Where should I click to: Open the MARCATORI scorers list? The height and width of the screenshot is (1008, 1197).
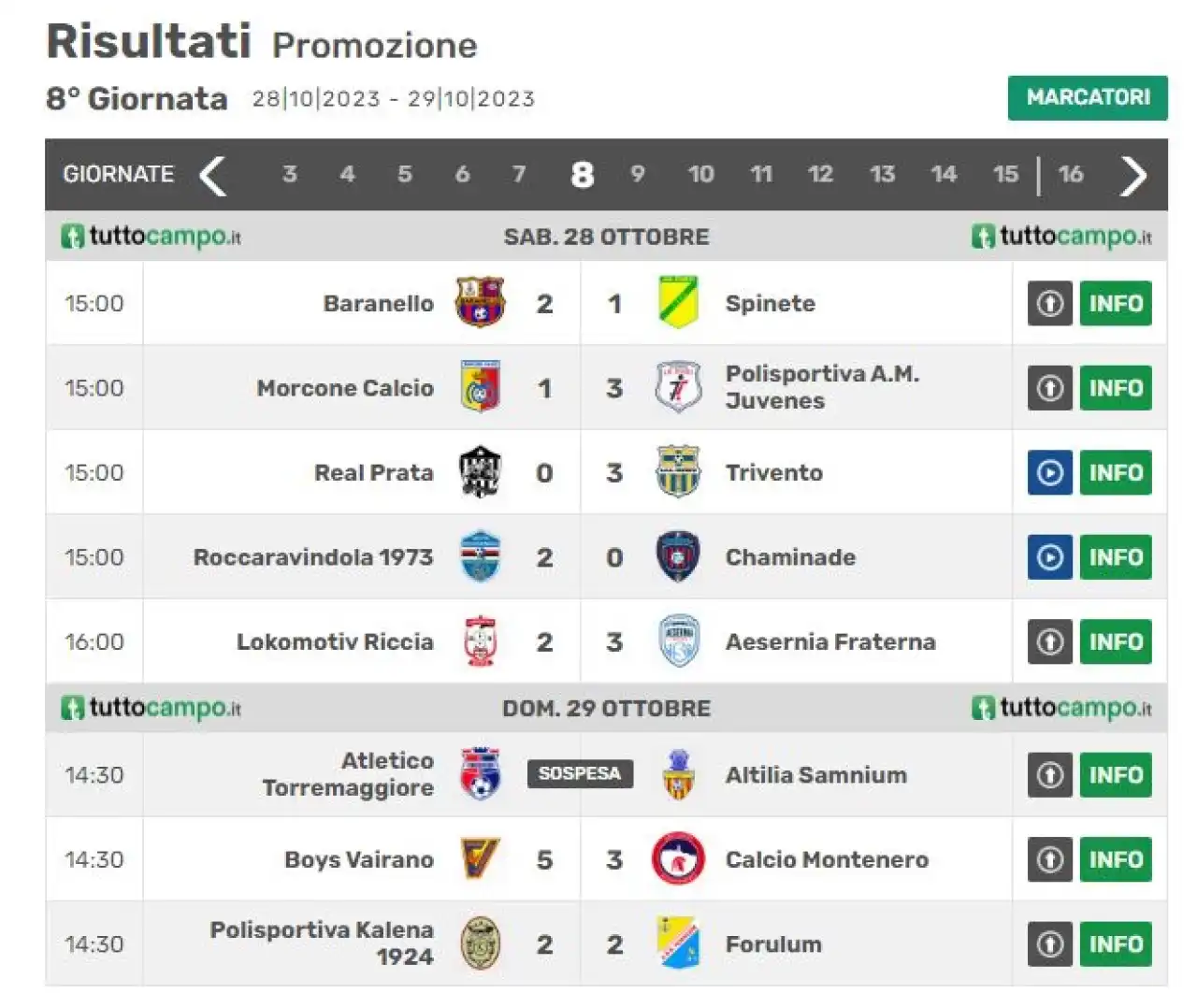[x=1088, y=97]
